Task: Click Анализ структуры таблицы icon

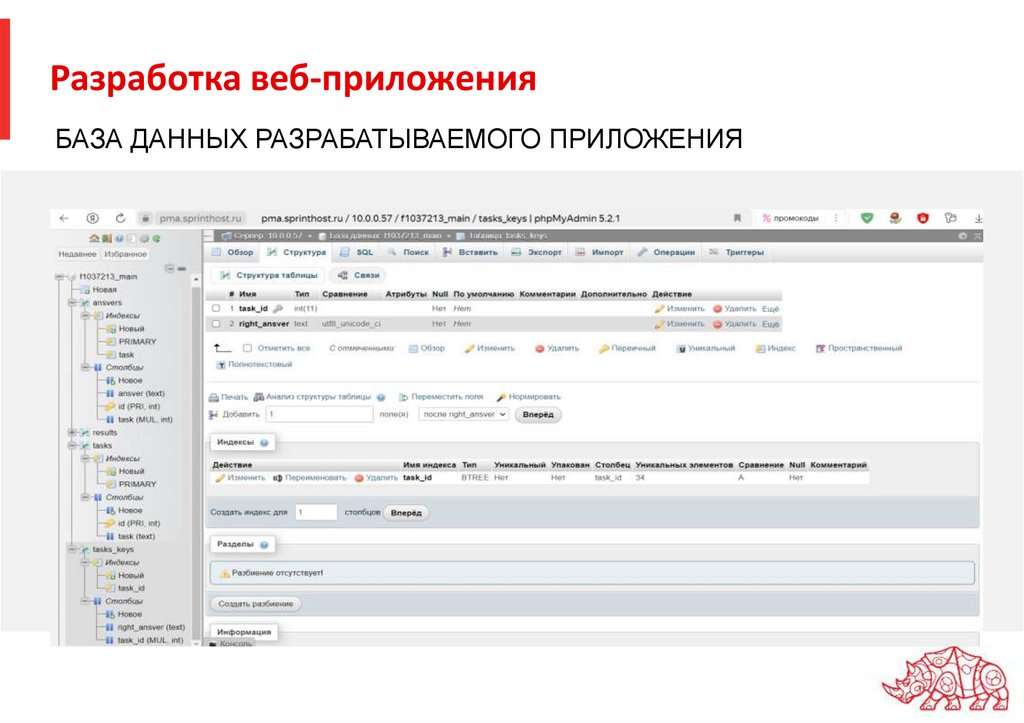Action: point(258,397)
